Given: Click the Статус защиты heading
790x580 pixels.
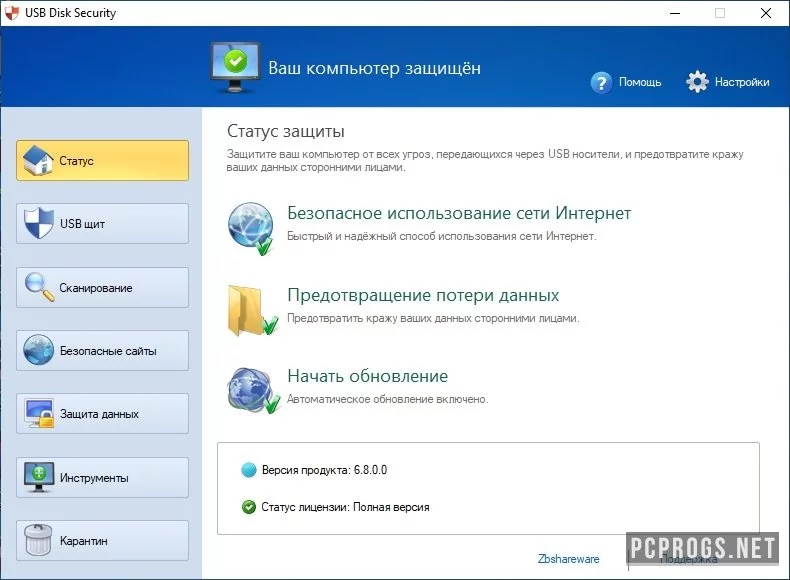Looking at the screenshot, I should click(286, 131).
